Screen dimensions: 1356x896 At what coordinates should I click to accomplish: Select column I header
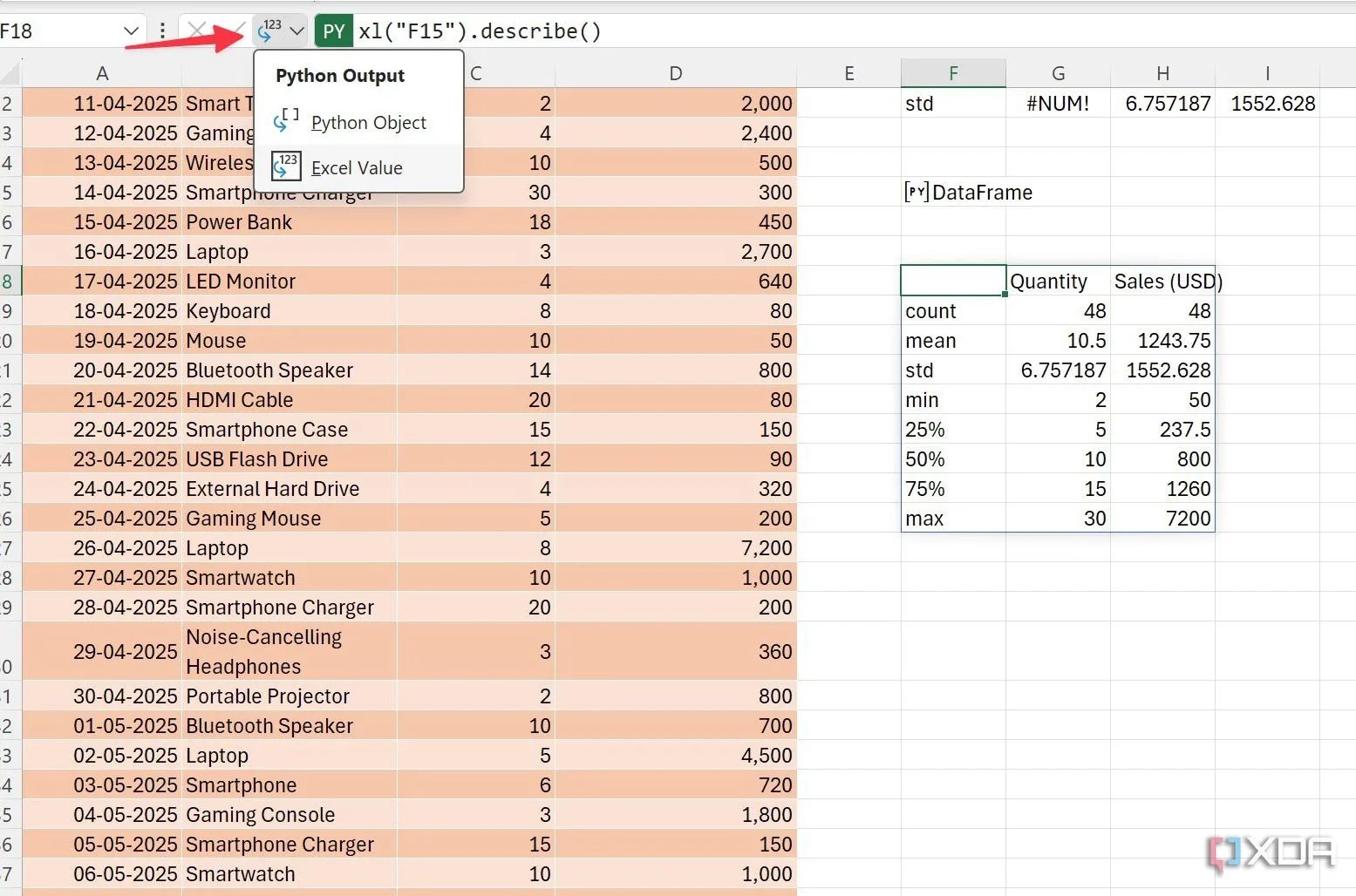tap(1267, 73)
